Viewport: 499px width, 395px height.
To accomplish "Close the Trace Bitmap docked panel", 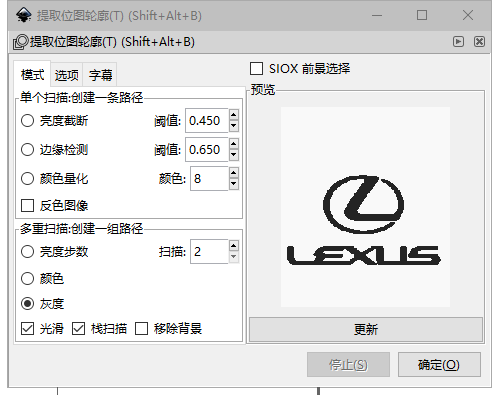I will click(x=479, y=42).
